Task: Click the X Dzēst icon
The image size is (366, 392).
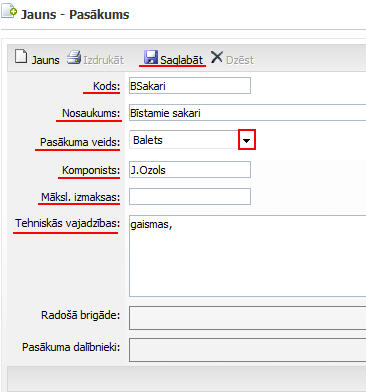Action: pos(217,57)
